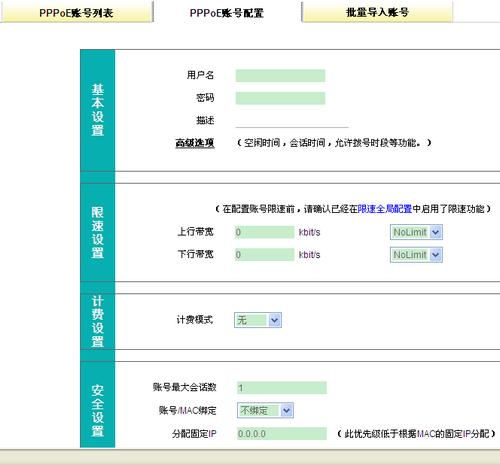Image resolution: width=500 pixels, height=465 pixels.
Task: Switch to PPPoE账号列表 tab
Action: coord(76,12)
